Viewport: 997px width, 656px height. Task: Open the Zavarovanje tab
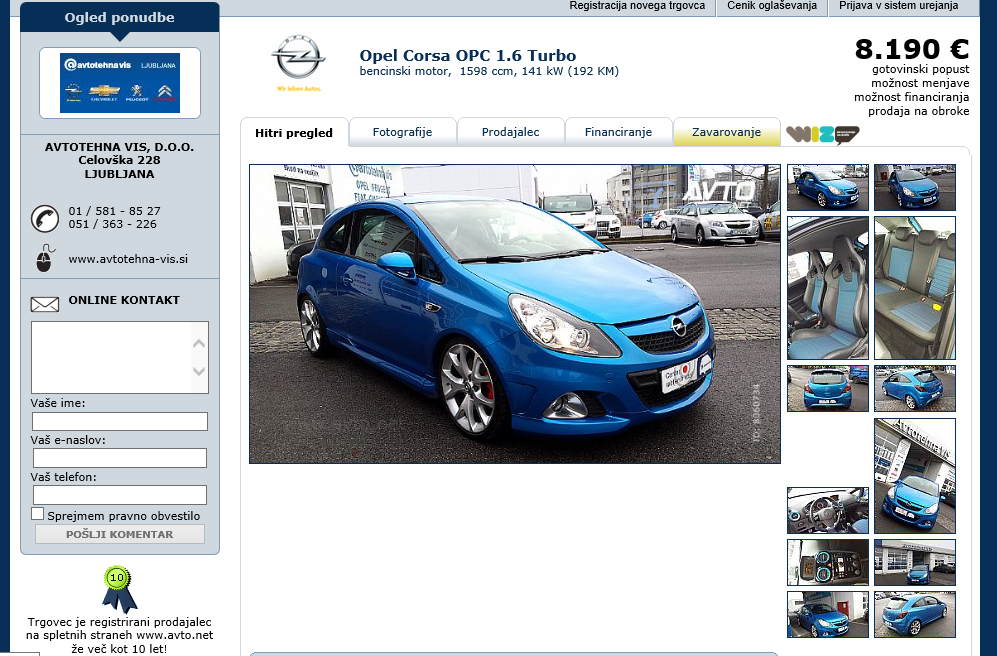pos(727,132)
